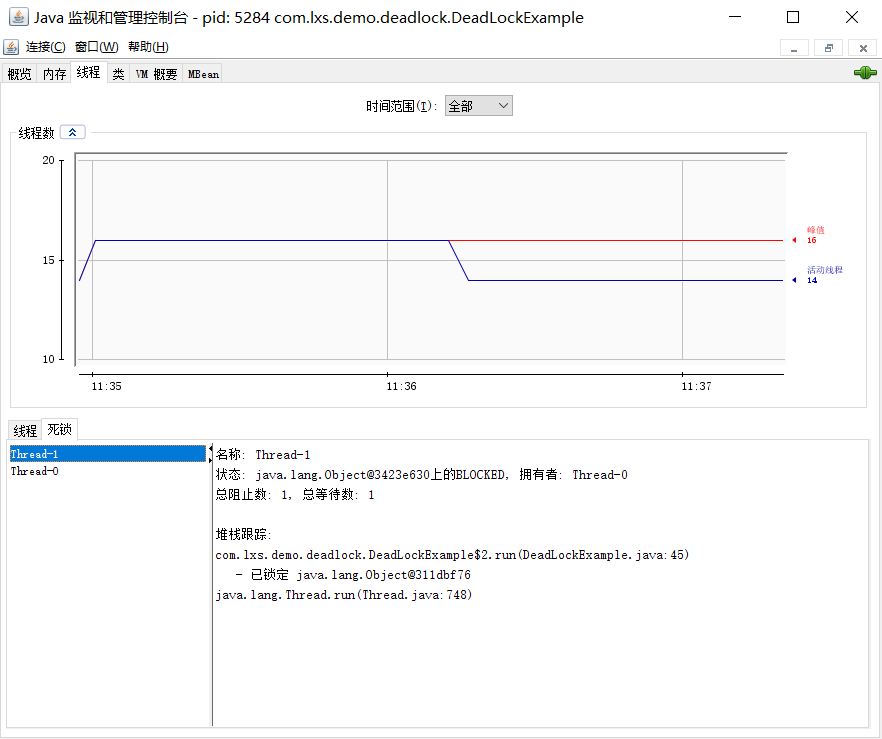Select Thread-1 in the deadlock list
This screenshot has height=739, width=882.
point(108,454)
